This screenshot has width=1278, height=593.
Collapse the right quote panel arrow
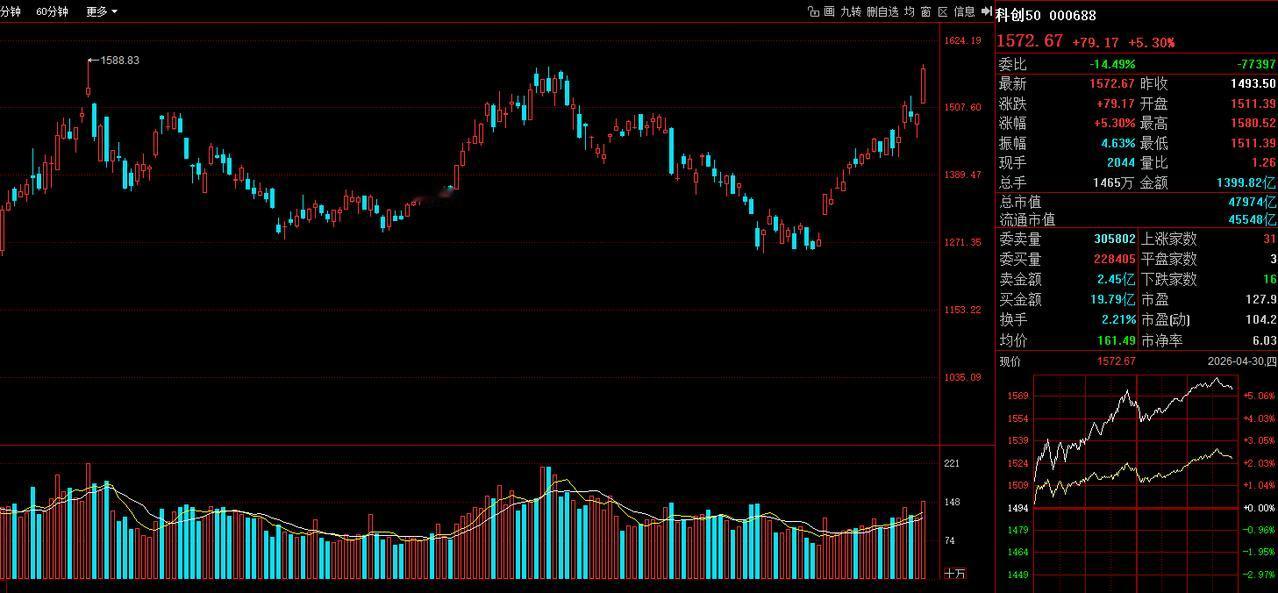(986, 12)
